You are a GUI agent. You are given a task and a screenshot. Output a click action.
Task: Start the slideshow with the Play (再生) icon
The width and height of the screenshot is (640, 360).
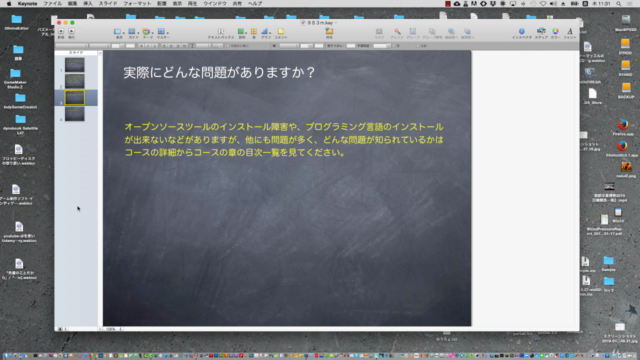click(71, 31)
